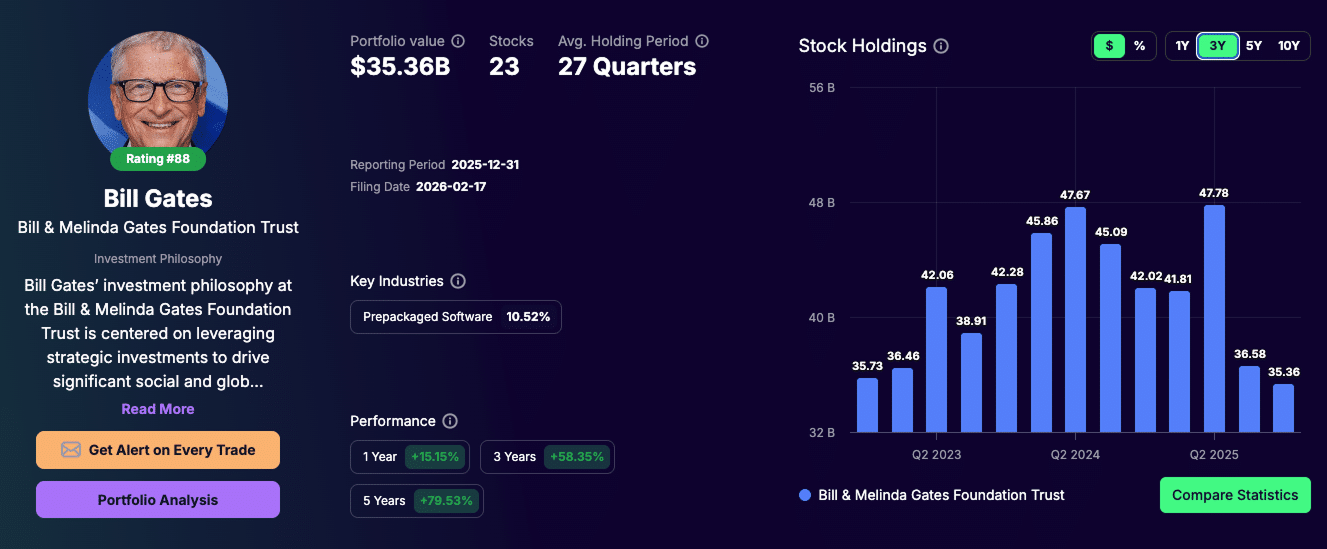This screenshot has width=1327, height=549.
Task: Click the Stock Holdings chart title
Action: point(863,46)
